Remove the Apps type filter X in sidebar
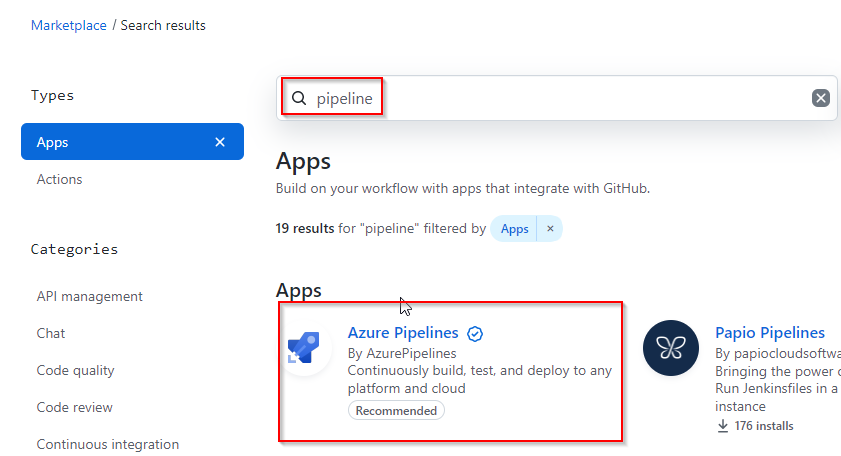 point(220,142)
